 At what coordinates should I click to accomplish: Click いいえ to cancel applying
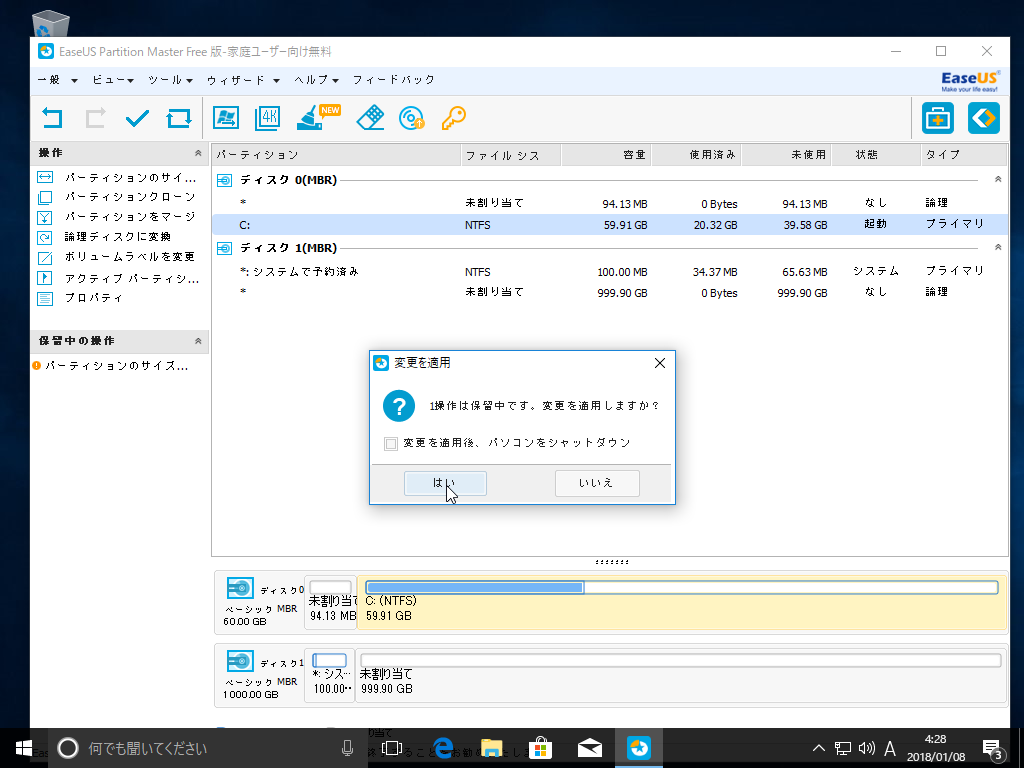(x=597, y=483)
